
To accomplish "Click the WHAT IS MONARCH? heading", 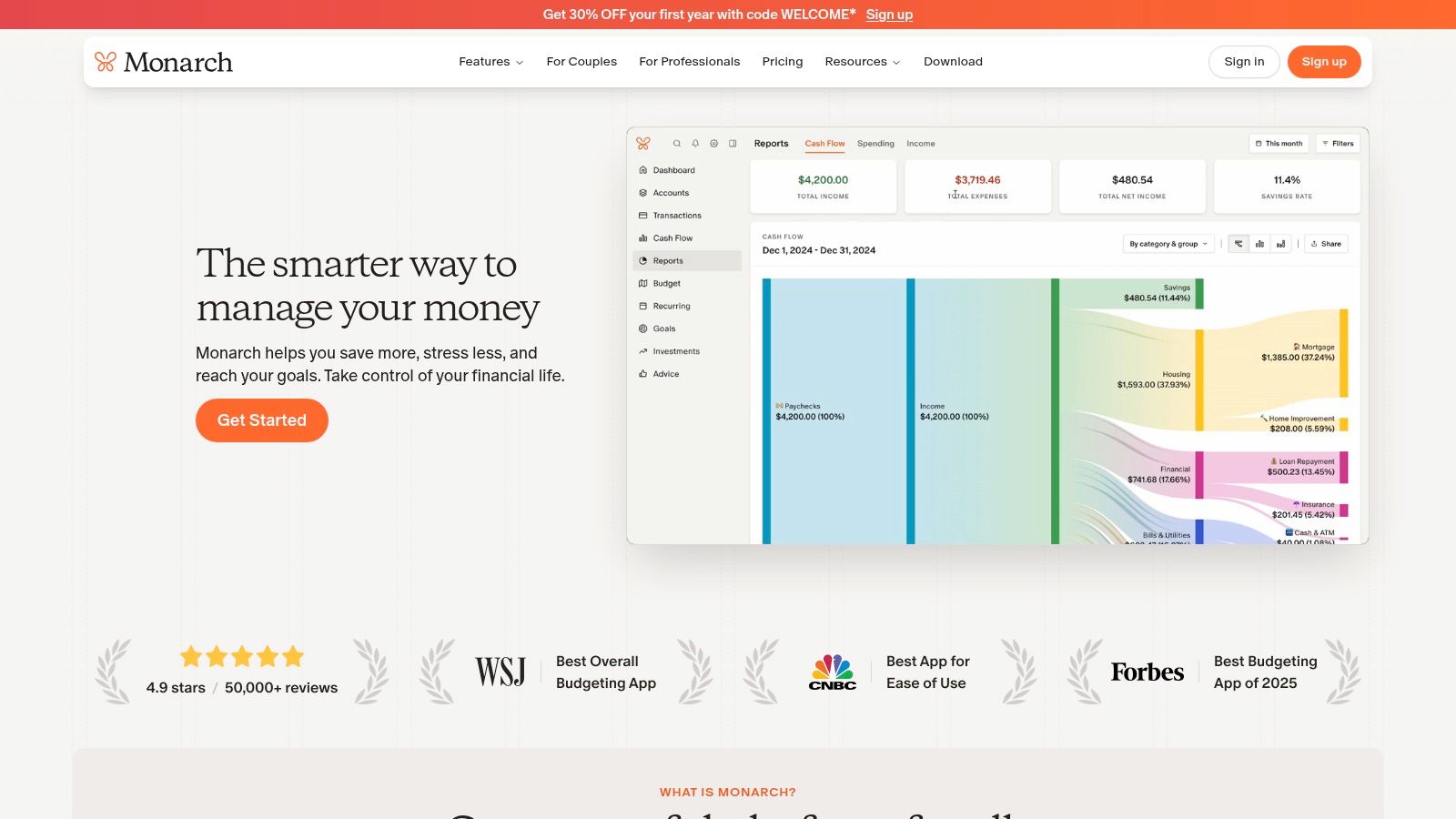I will pos(728,793).
